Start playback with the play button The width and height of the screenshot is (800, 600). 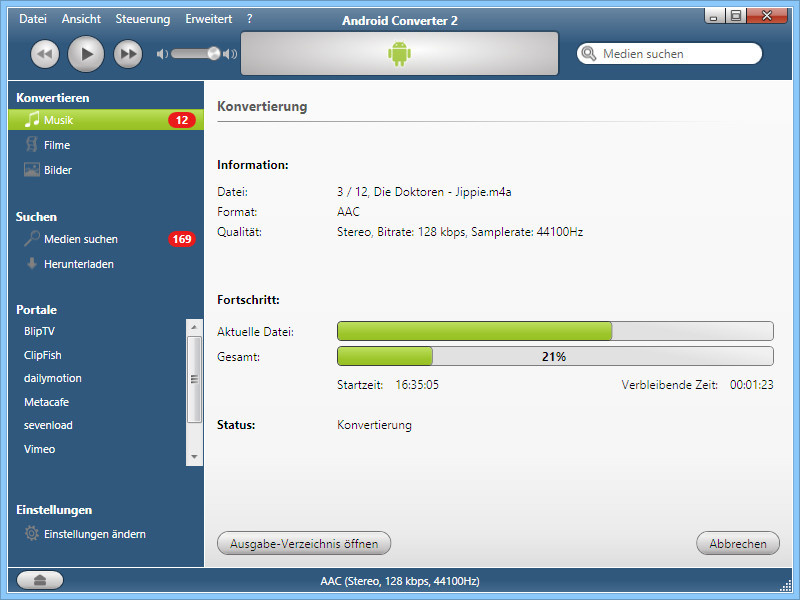coord(86,54)
